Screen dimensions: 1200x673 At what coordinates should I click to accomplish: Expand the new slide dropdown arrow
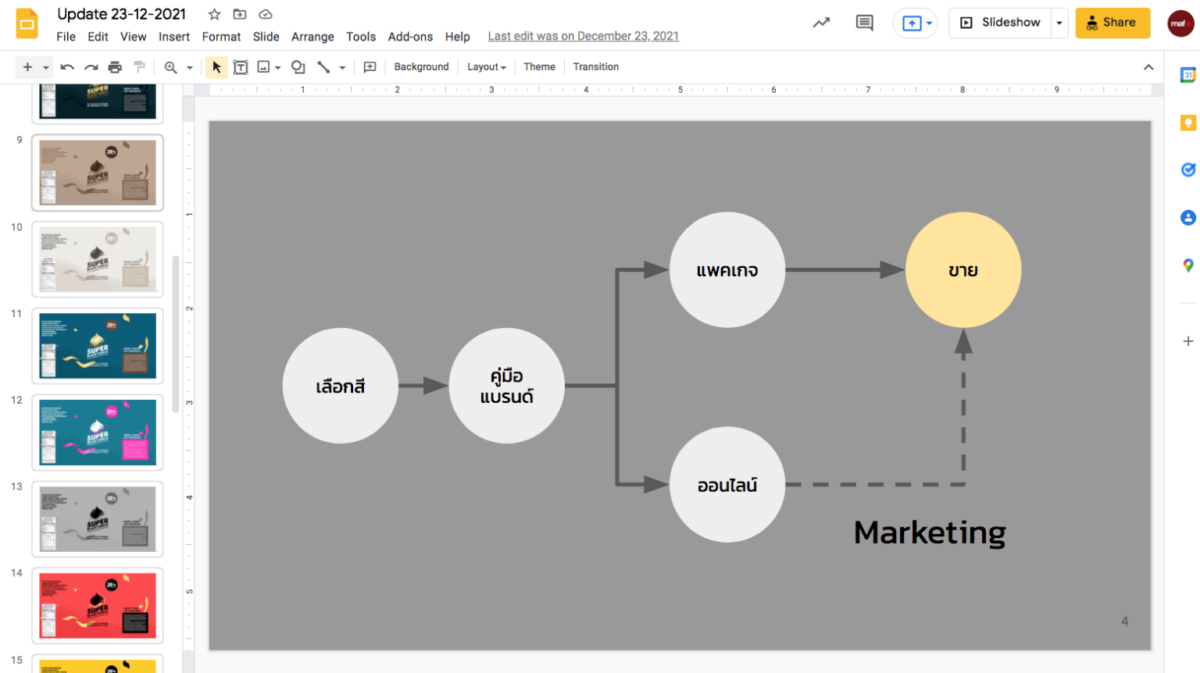click(x=46, y=67)
